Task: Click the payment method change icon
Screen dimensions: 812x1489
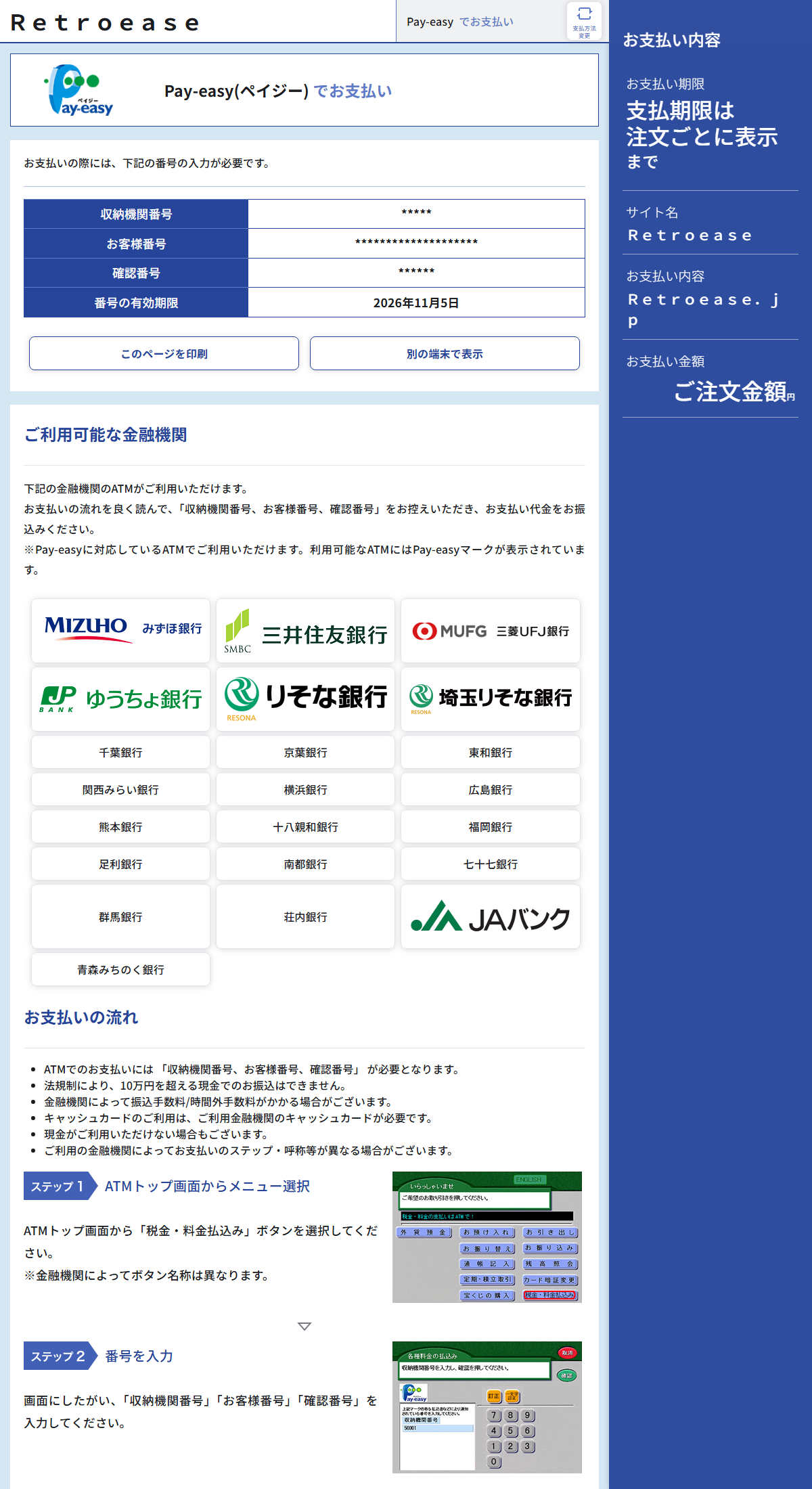Action: point(584,21)
